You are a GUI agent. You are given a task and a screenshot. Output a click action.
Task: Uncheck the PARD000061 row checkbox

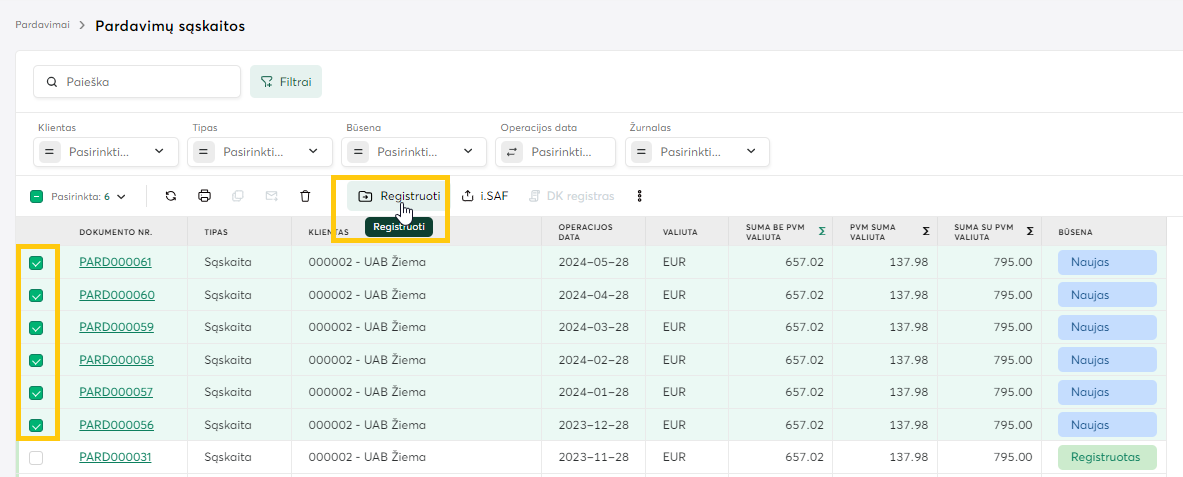click(x=36, y=263)
